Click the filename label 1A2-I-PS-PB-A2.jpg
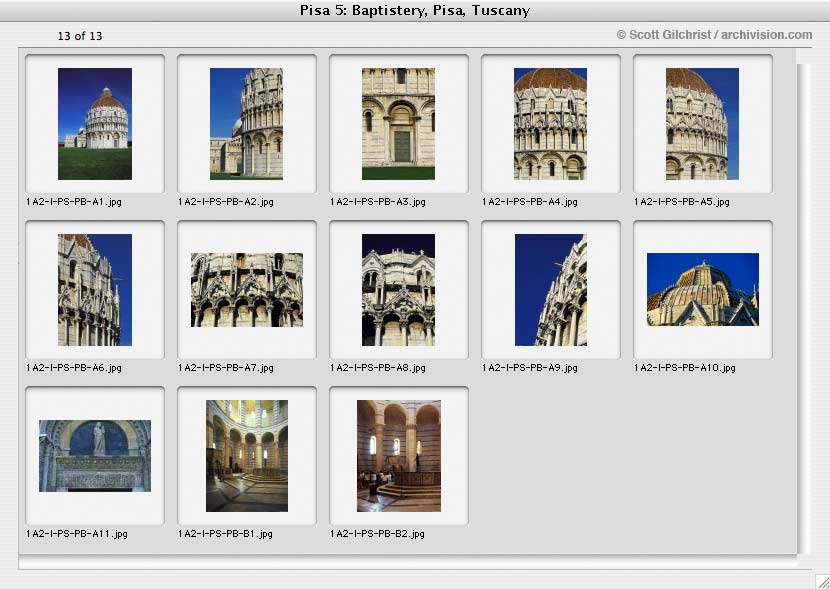The image size is (830, 589). 225,202
